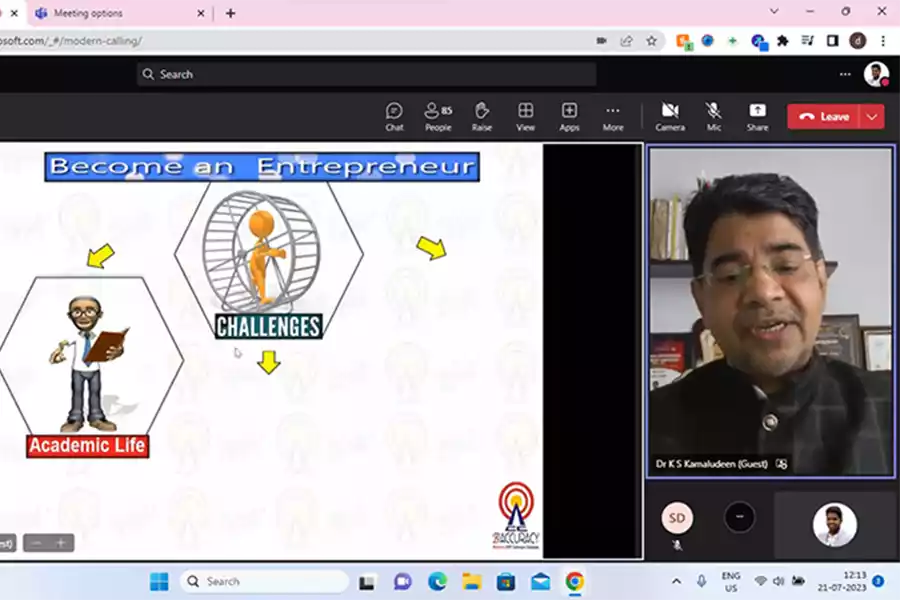Share your screen content
Screen dimensions: 900x600
click(757, 117)
